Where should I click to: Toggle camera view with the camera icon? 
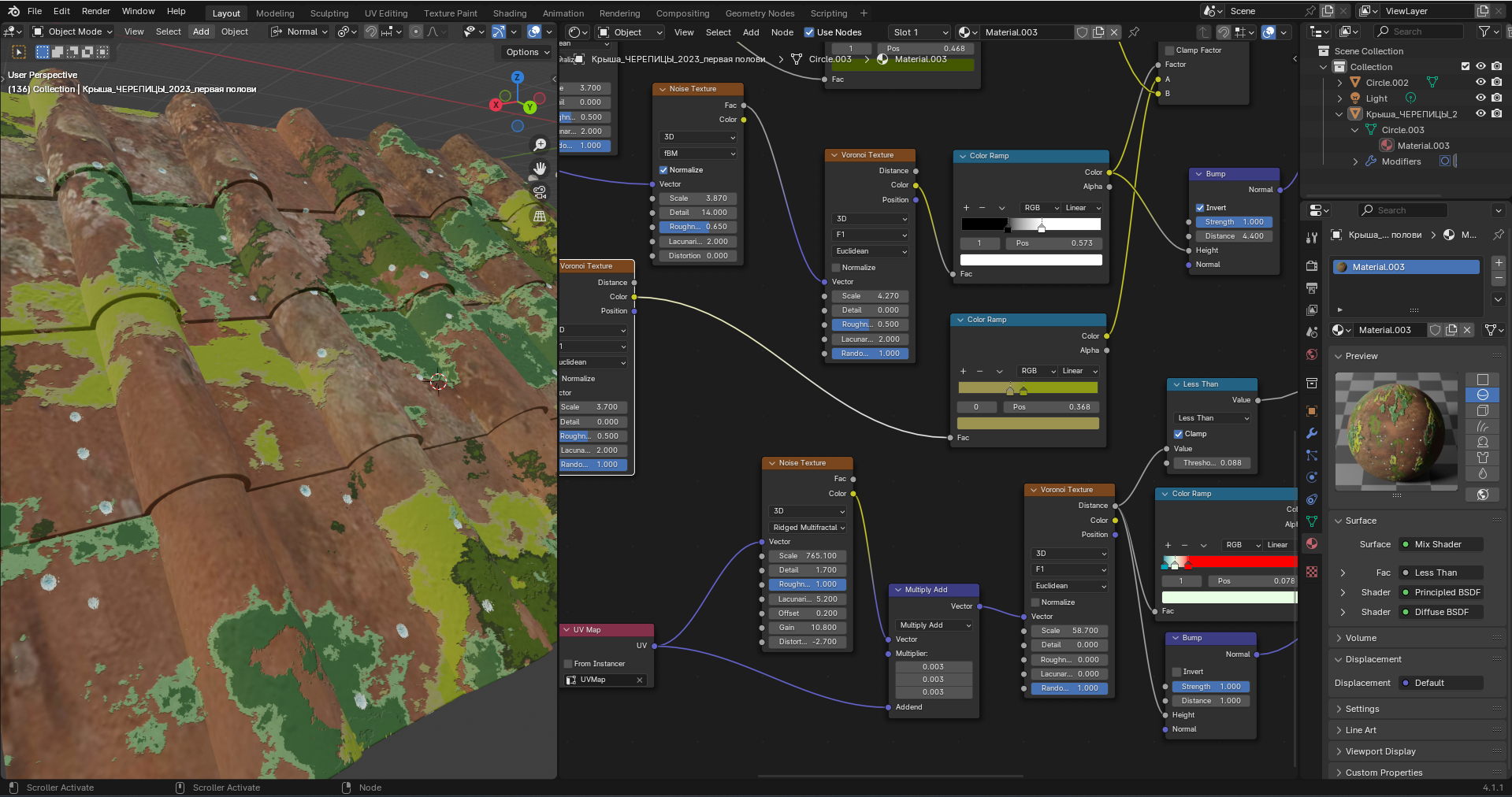tap(540, 192)
